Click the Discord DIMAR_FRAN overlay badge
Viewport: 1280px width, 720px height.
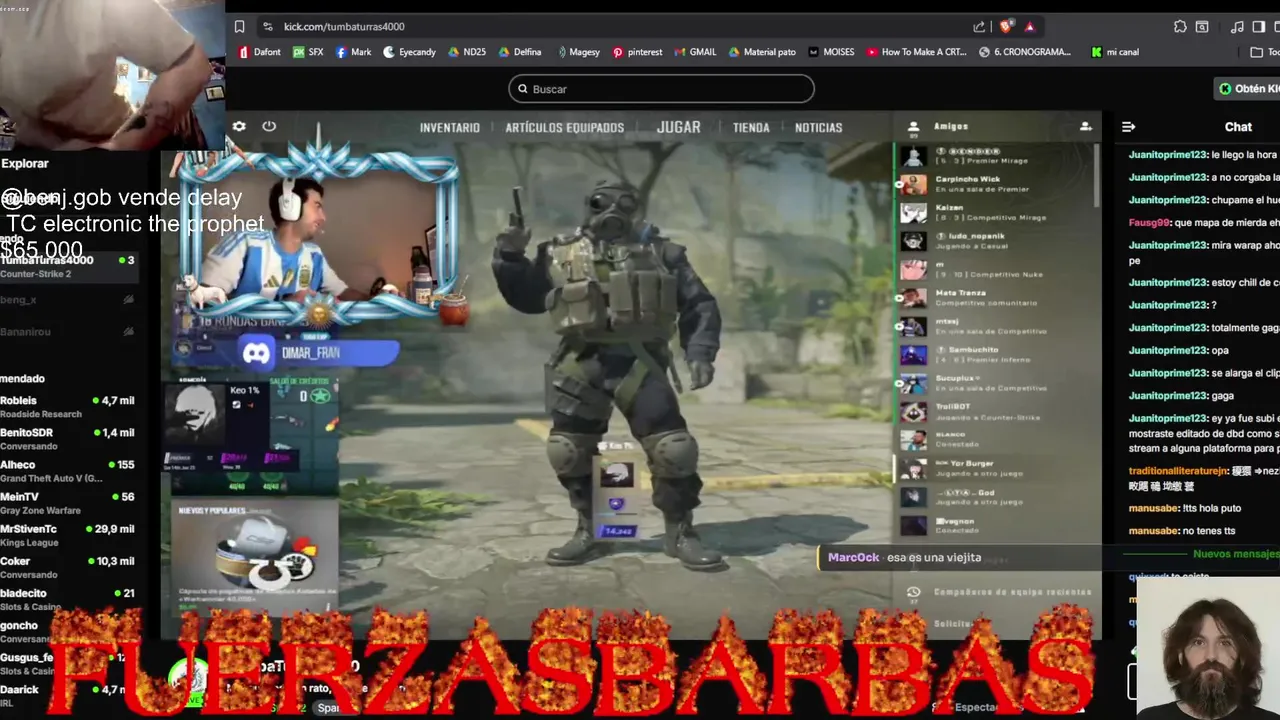tap(318, 353)
